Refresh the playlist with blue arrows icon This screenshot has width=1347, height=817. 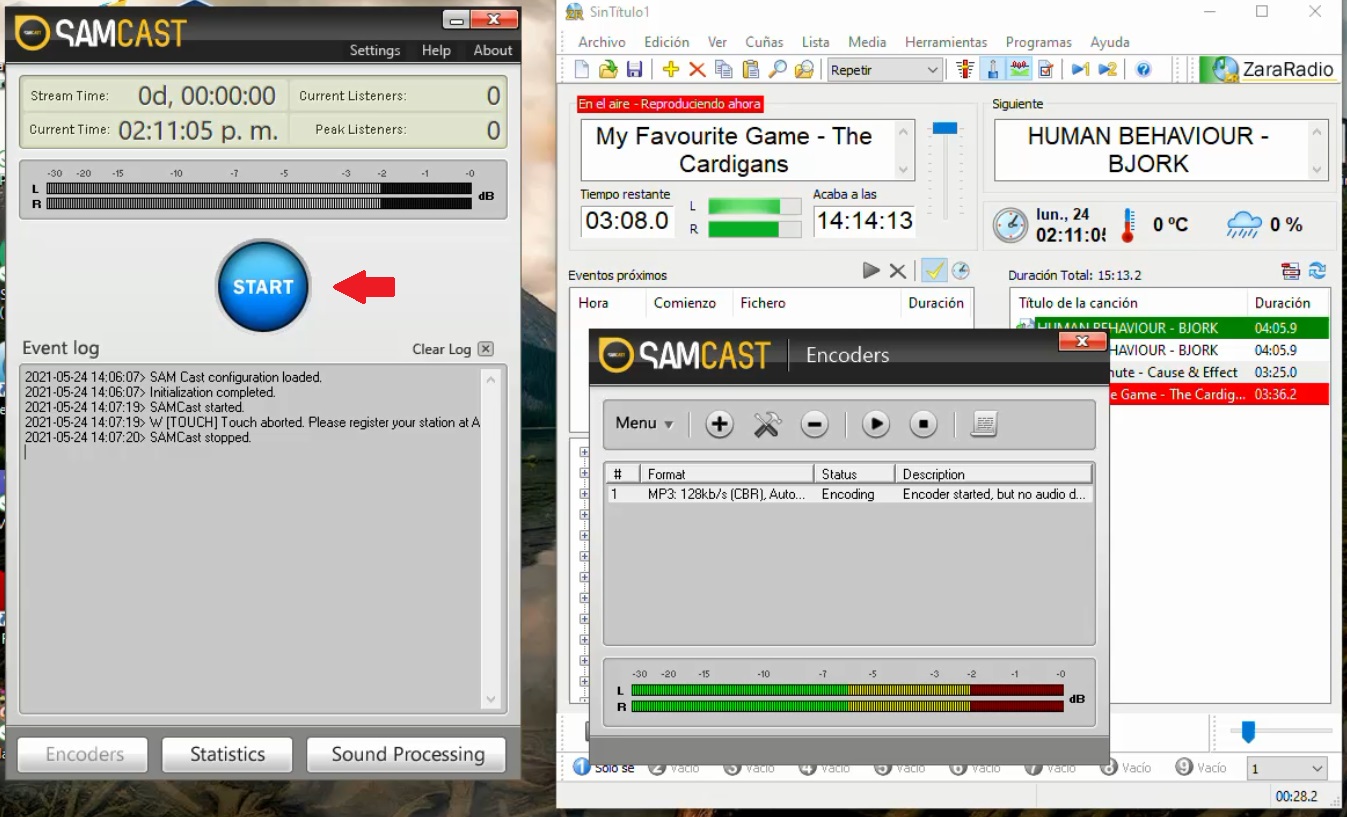[1317, 270]
